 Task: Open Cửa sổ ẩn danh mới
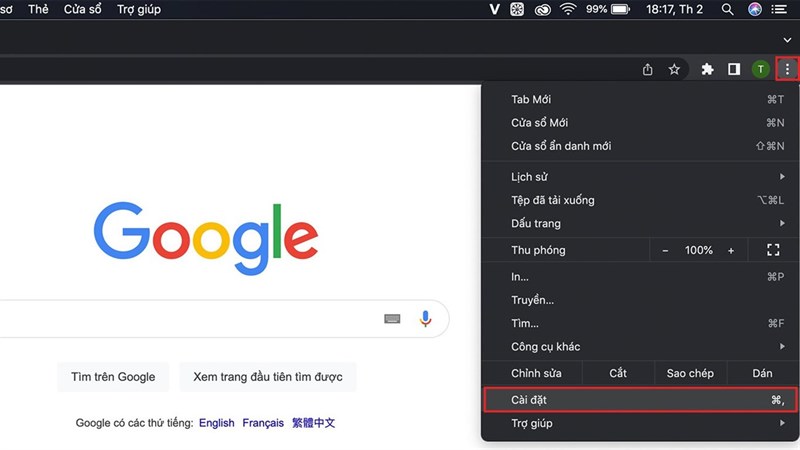[x=640, y=146]
